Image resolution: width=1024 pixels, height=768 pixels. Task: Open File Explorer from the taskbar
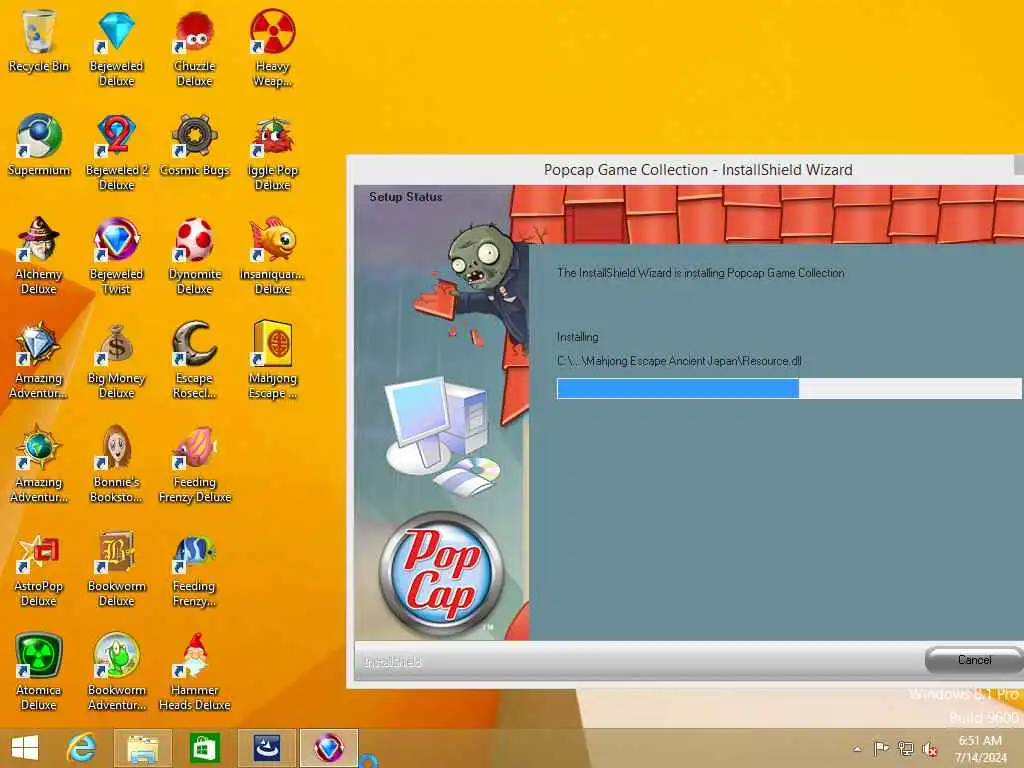pyautogui.click(x=143, y=748)
